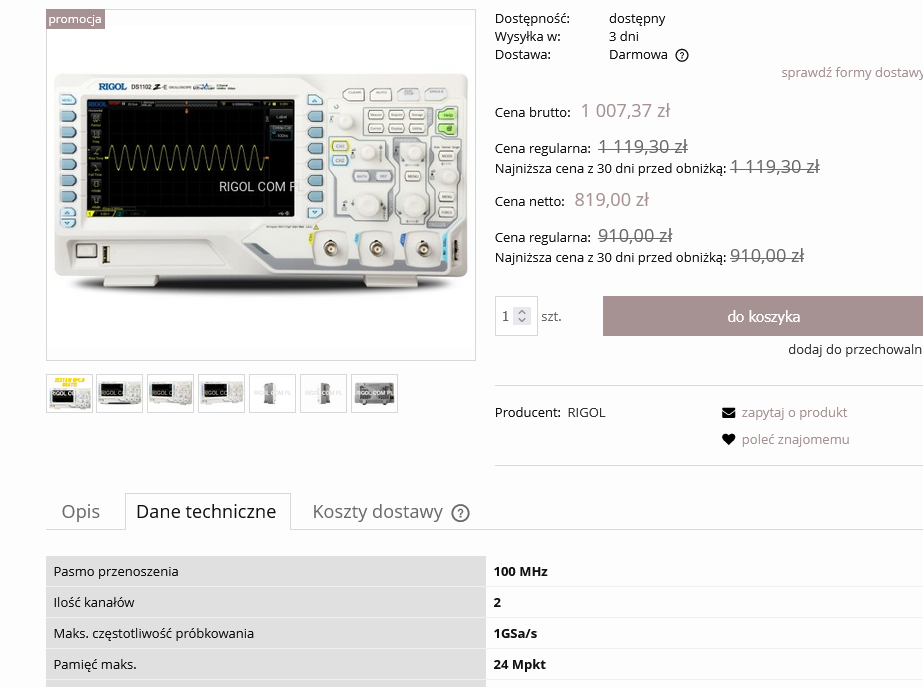Select the second oscilloscope thumbnail
The height and width of the screenshot is (687, 923).
(x=120, y=393)
